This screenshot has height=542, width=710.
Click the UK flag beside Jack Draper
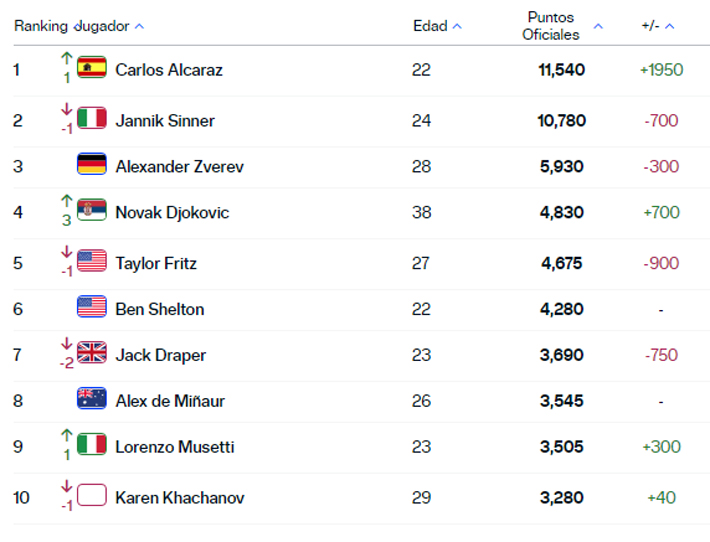(x=92, y=353)
